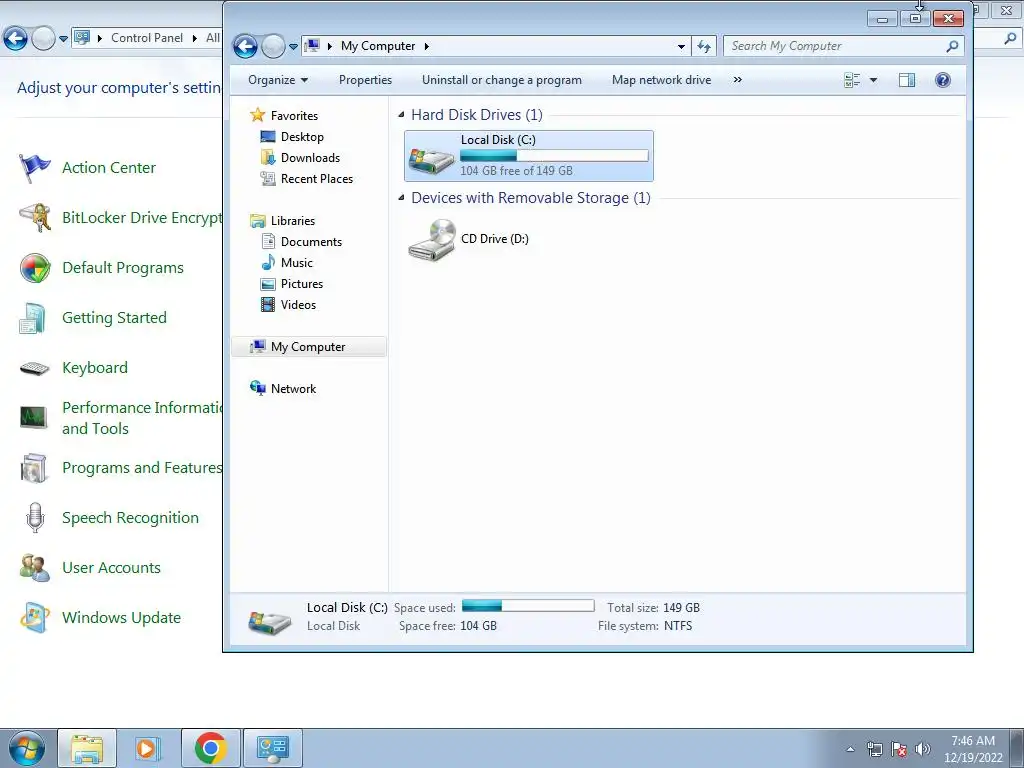Click the Speech Recognition microphone icon
The height and width of the screenshot is (768, 1024).
[x=35, y=518]
